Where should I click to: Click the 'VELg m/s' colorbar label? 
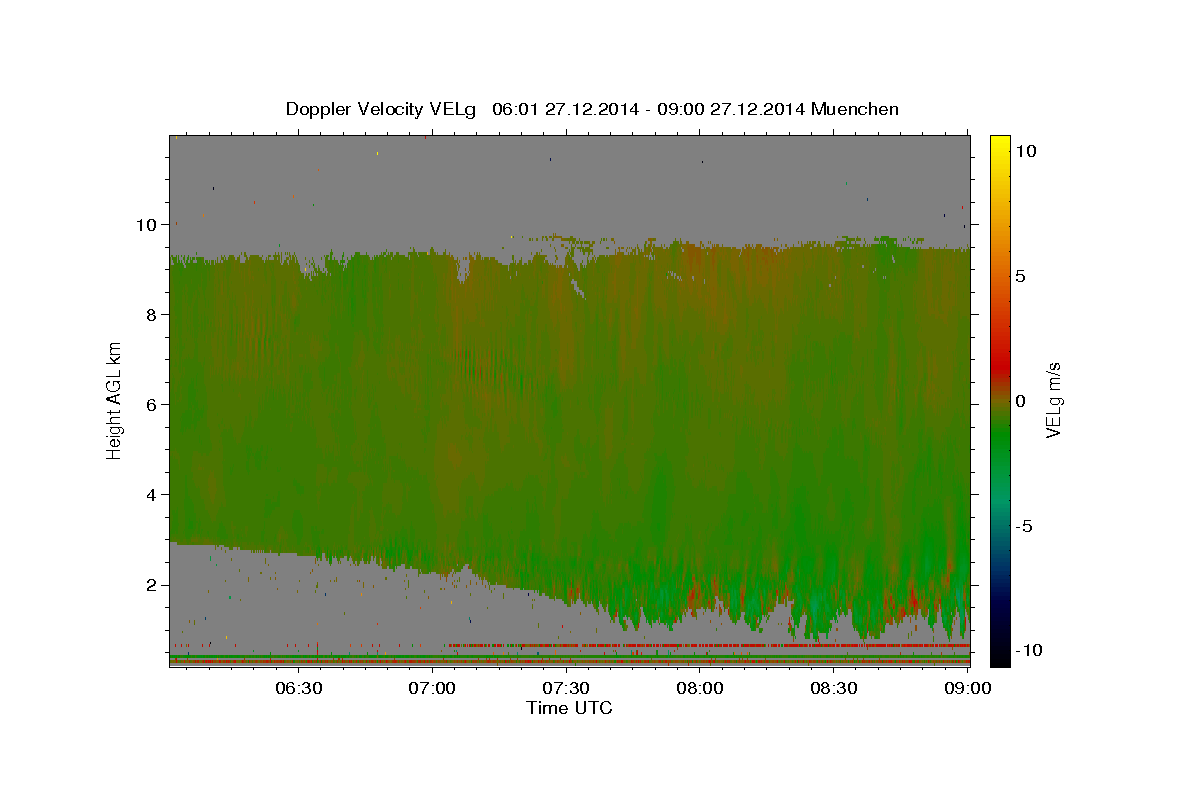click(x=1053, y=399)
